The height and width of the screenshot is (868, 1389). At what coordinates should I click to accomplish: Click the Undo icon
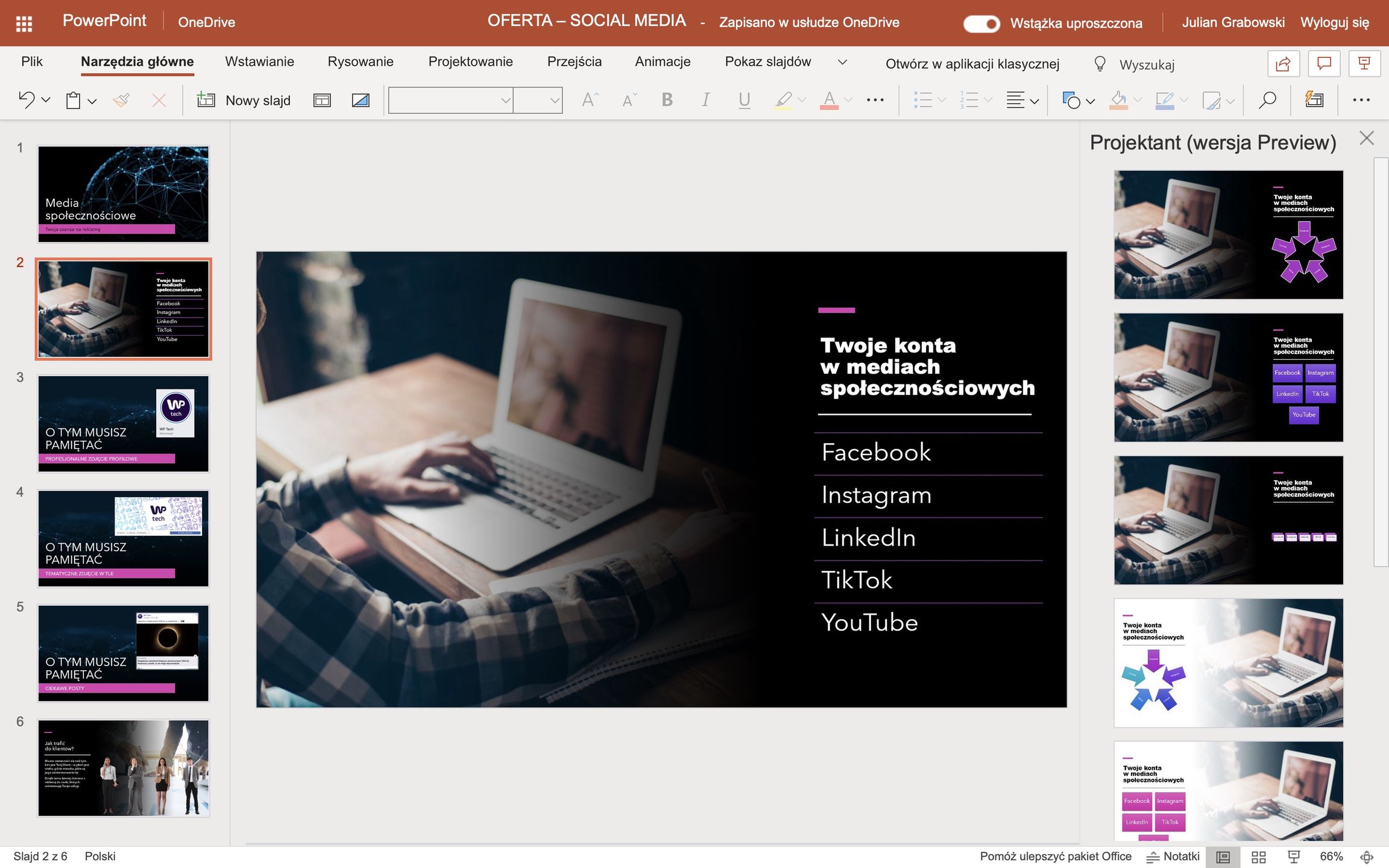click(x=27, y=99)
